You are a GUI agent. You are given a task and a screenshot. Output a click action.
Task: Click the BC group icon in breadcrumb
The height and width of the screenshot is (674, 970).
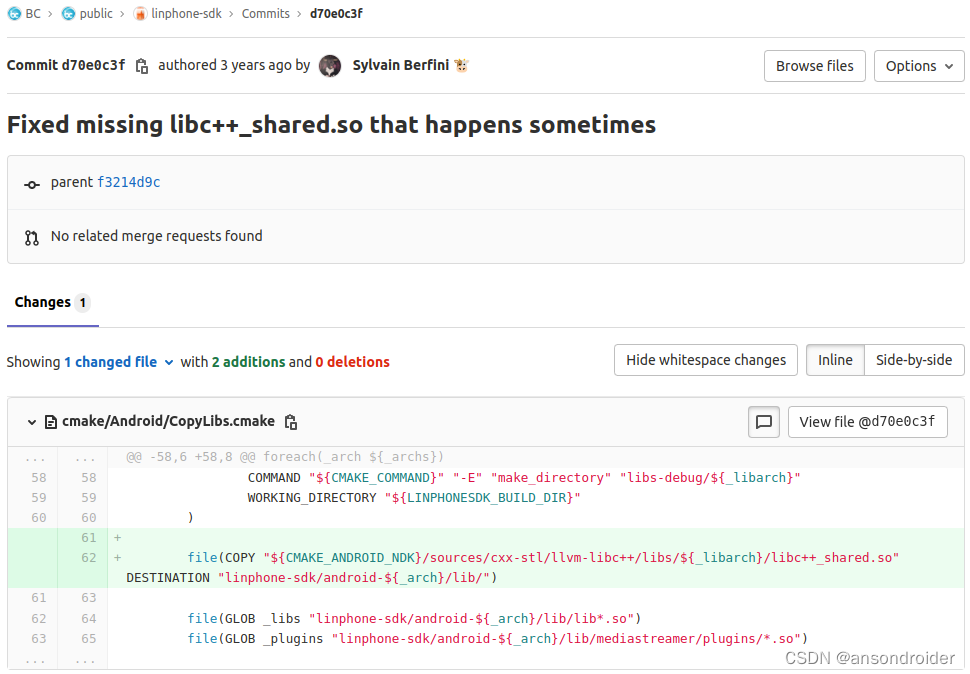(x=14, y=14)
